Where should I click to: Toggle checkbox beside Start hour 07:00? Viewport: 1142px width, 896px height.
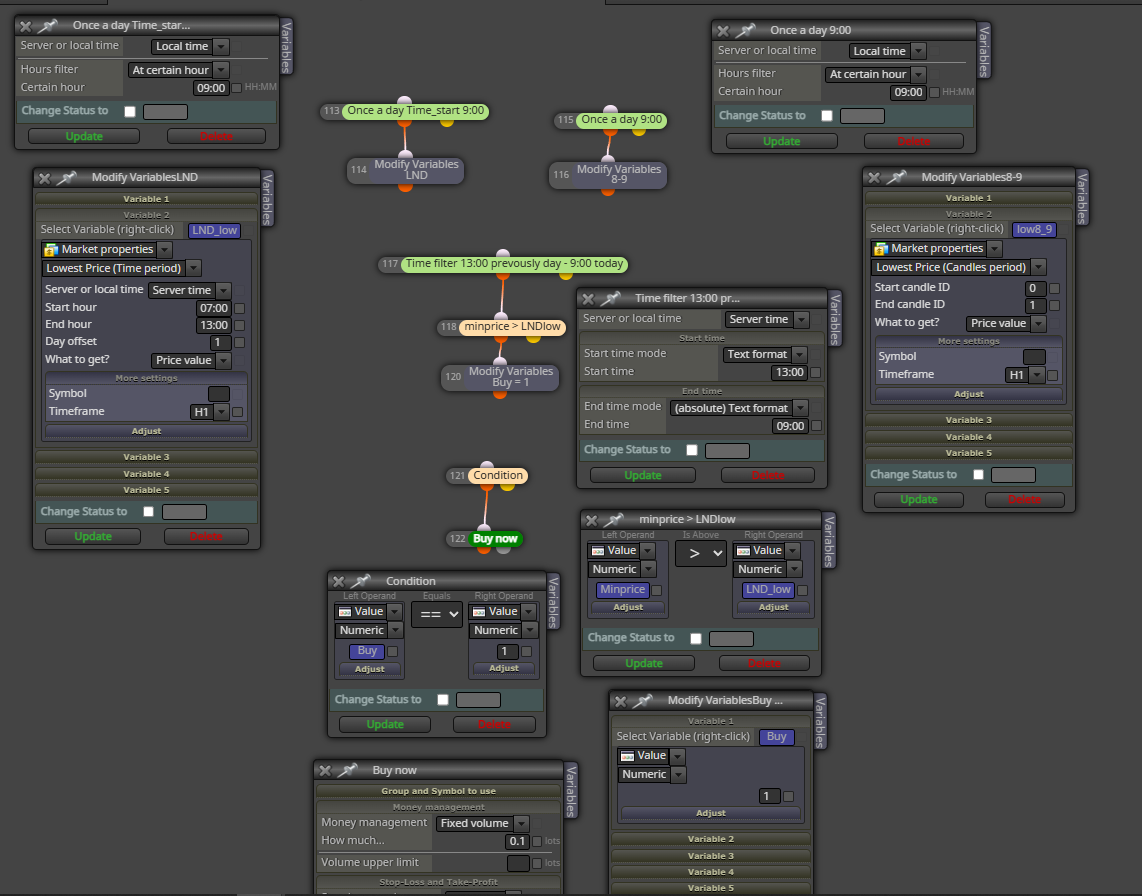point(239,308)
